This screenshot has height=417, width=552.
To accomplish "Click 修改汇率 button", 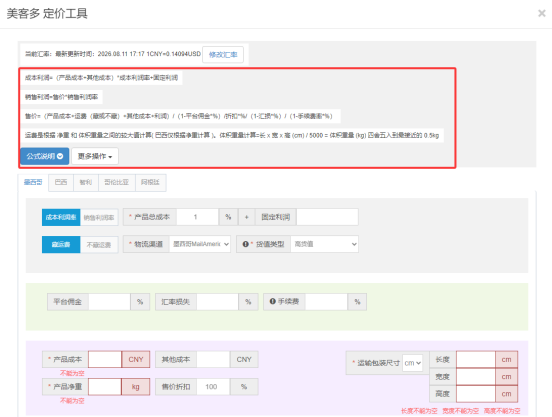I will tap(223, 55).
